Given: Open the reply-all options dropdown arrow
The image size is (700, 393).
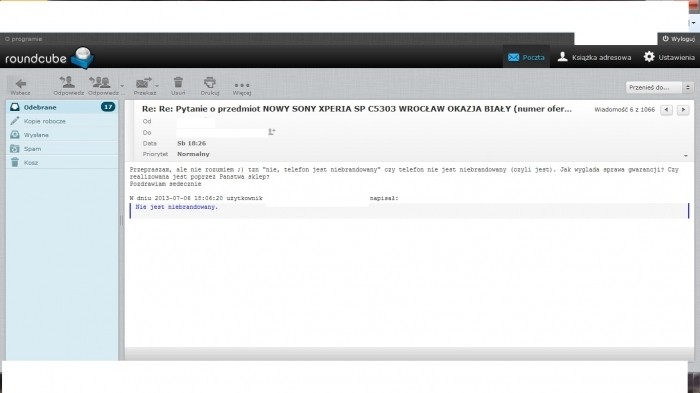Looking at the screenshot, I should pyautogui.click(x=122, y=86).
